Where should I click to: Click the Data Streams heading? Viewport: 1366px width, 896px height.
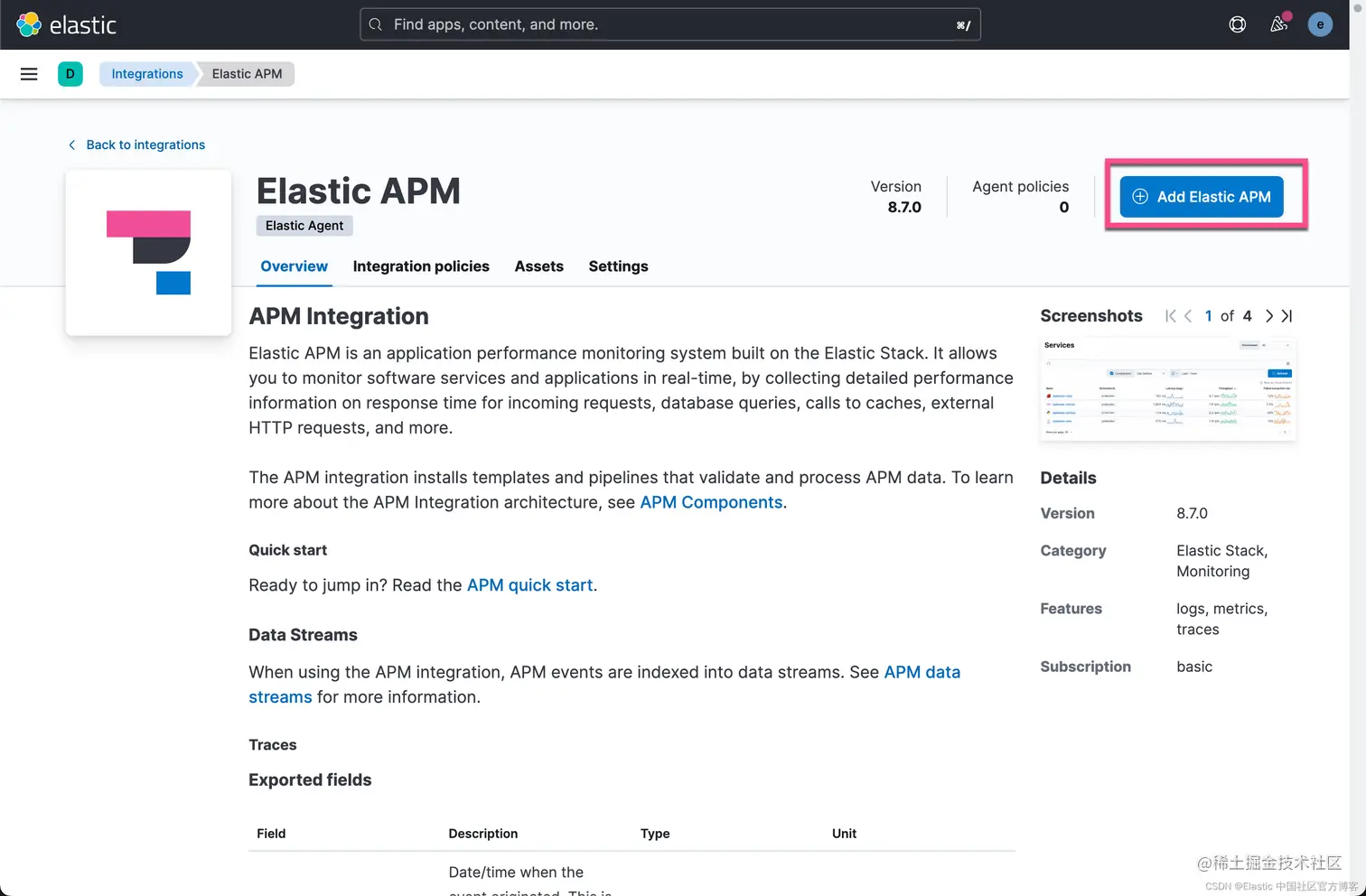point(303,635)
